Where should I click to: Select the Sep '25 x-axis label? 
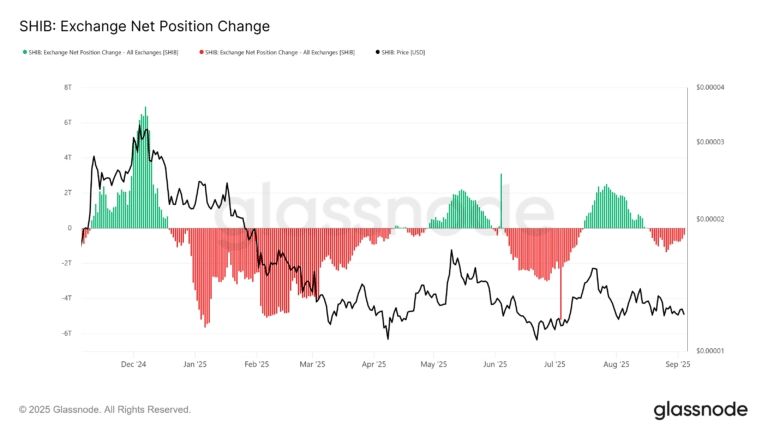tap(678, 364)
